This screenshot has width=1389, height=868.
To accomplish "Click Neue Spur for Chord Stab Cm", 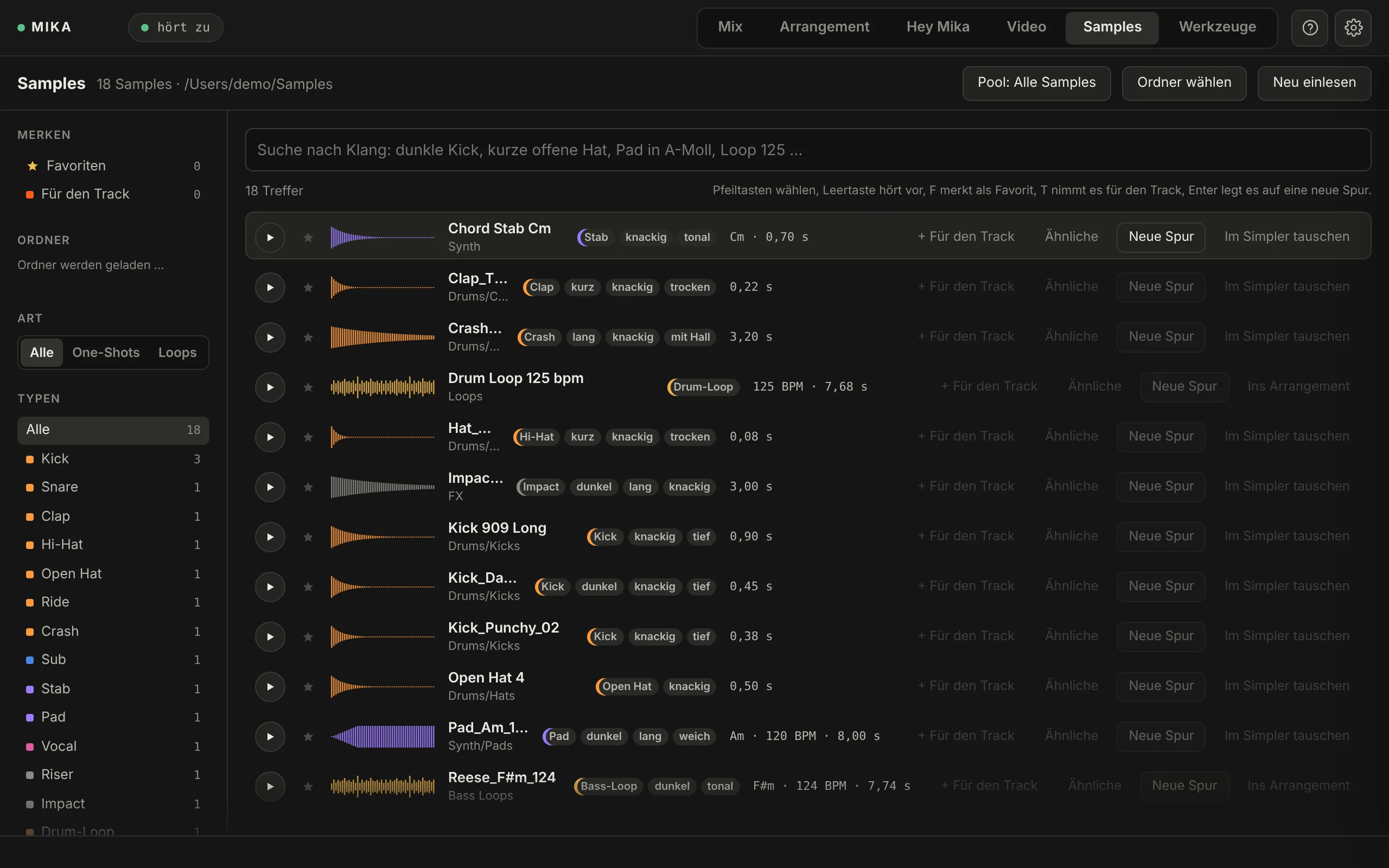I will click(1161, 237).
